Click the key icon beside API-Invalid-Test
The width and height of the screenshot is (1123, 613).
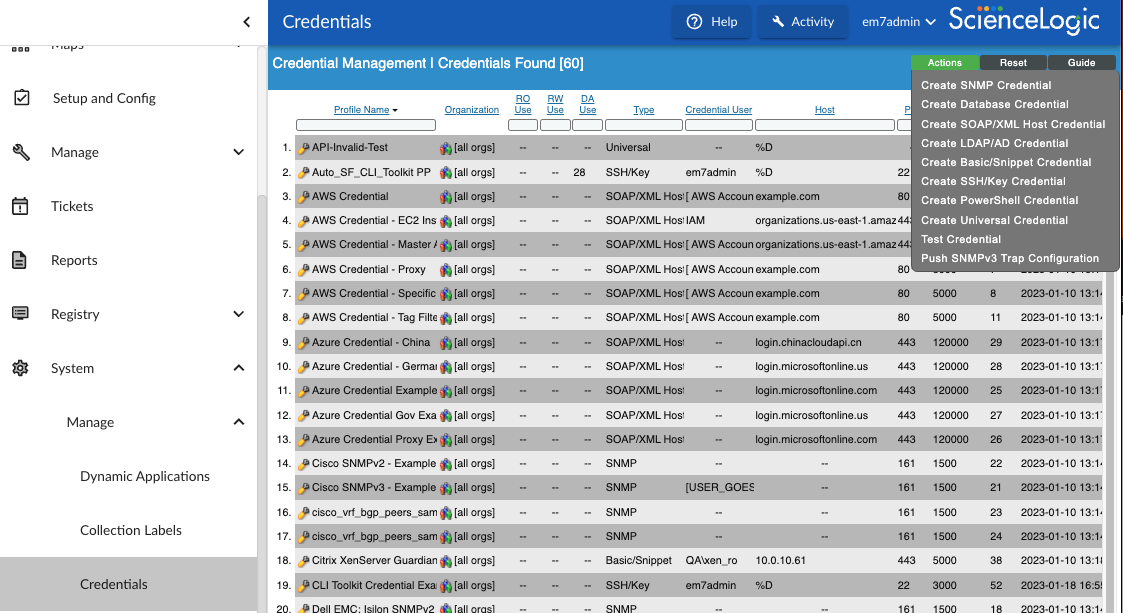[x=304, y=148]
